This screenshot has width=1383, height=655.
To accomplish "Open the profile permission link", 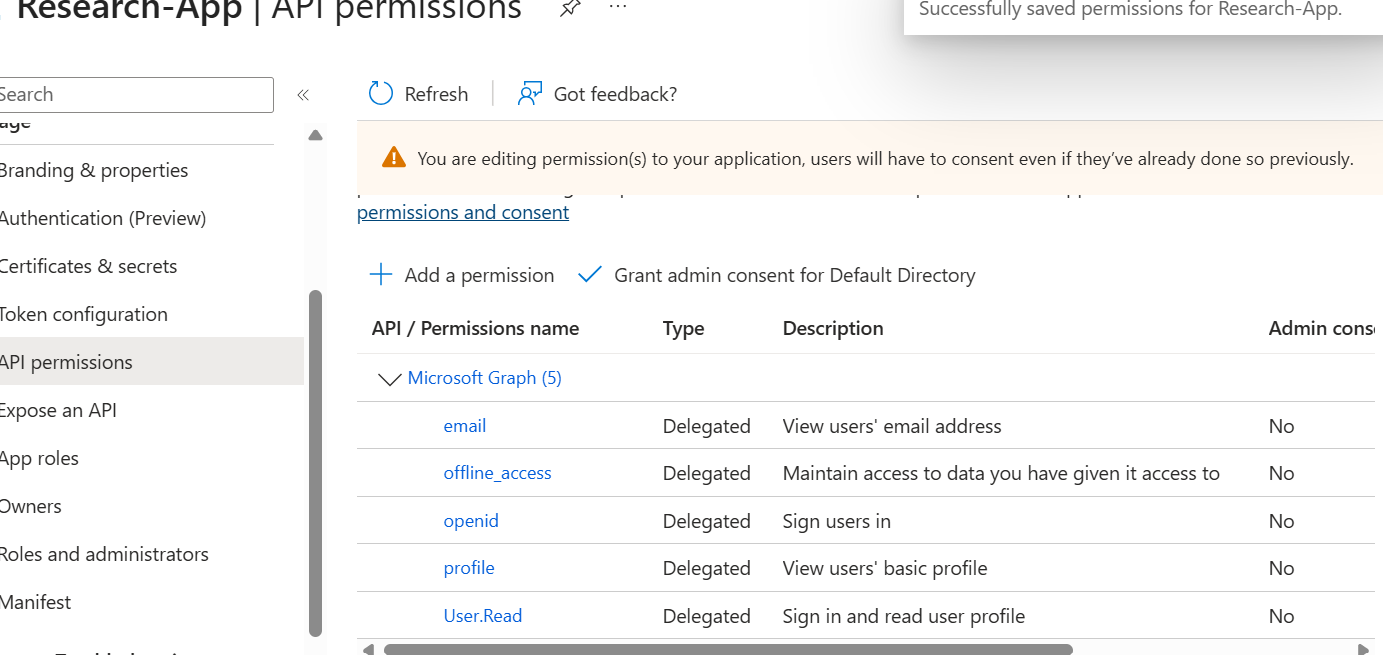I will 469,568.
